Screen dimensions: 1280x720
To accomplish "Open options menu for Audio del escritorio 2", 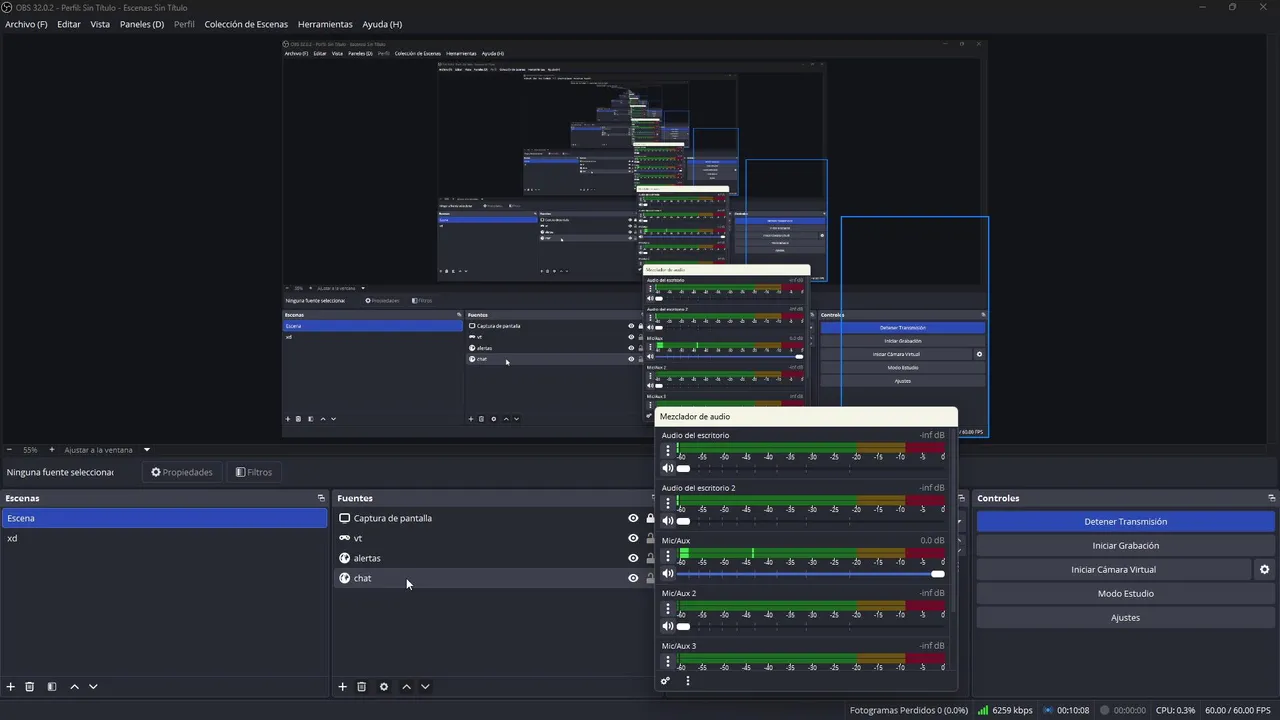I will coord(668,503).
